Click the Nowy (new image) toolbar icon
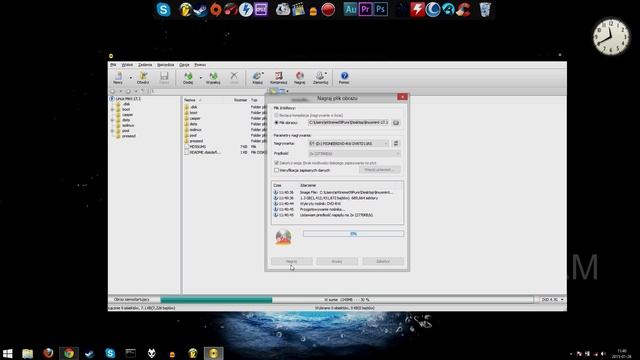Screen dimensions: 640x360 pyautogui.click(x=118, y=78)
